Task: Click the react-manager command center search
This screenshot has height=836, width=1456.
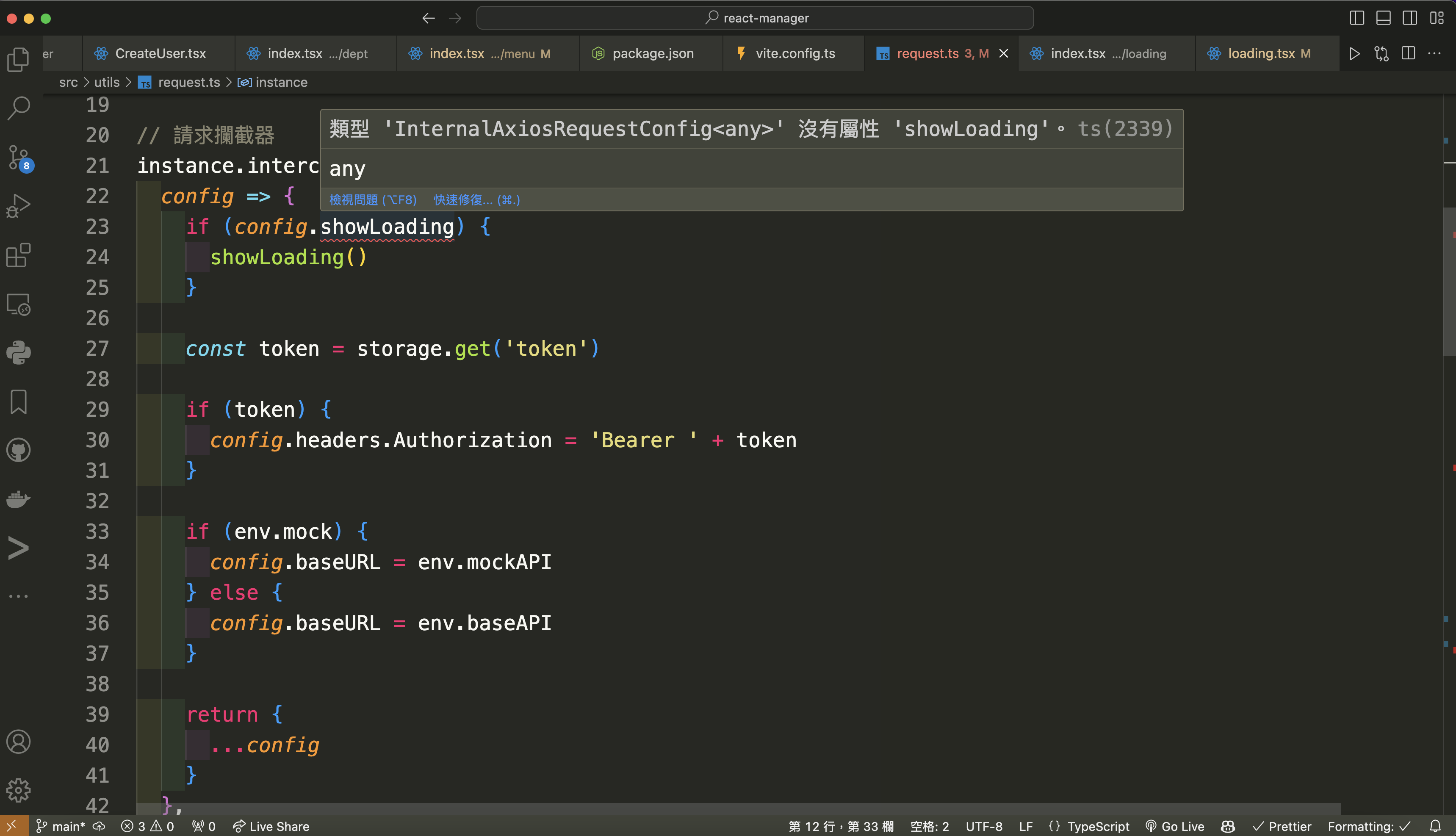Action: tap(755, 18)
